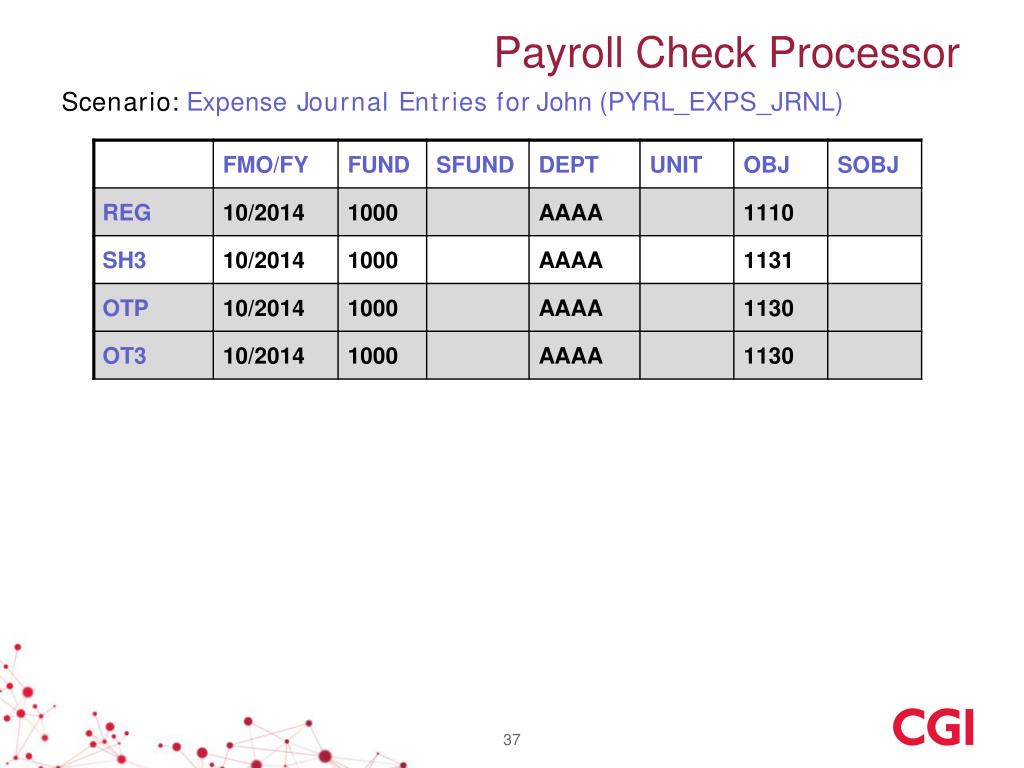The height and width of the screenshot is (768, 1024).
Task: Click object code 1130 in OTP row
Action: click(x=769, y=308)
